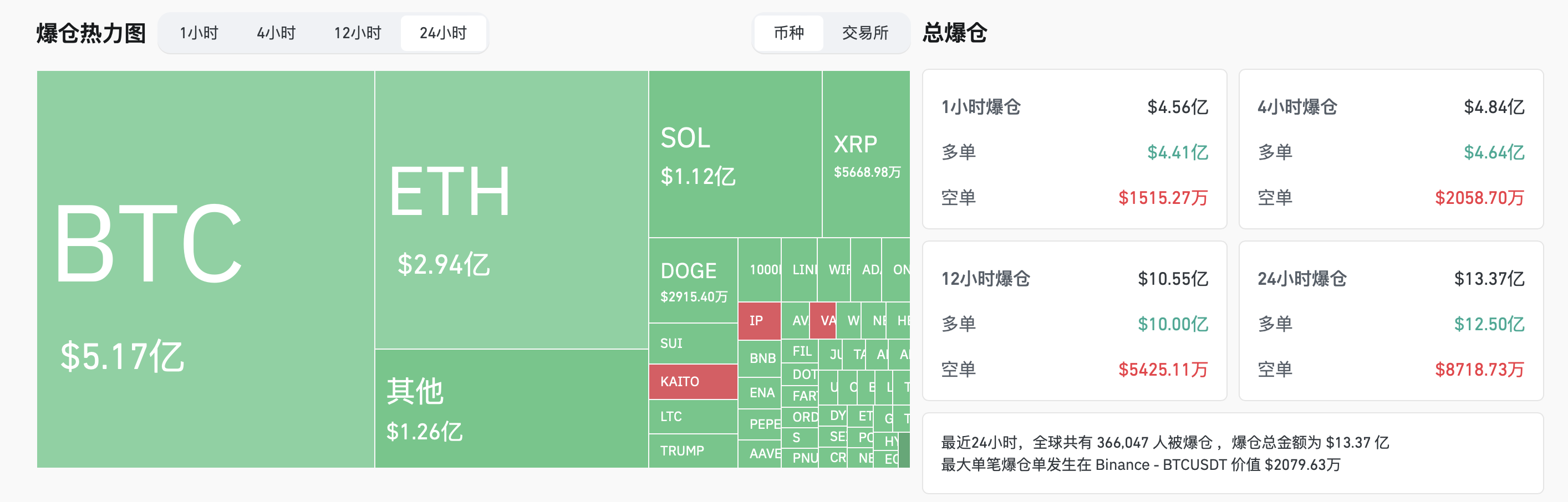The image size is (1568, 502).
Task: Select the 币种 grouping option
Action: 788,33
